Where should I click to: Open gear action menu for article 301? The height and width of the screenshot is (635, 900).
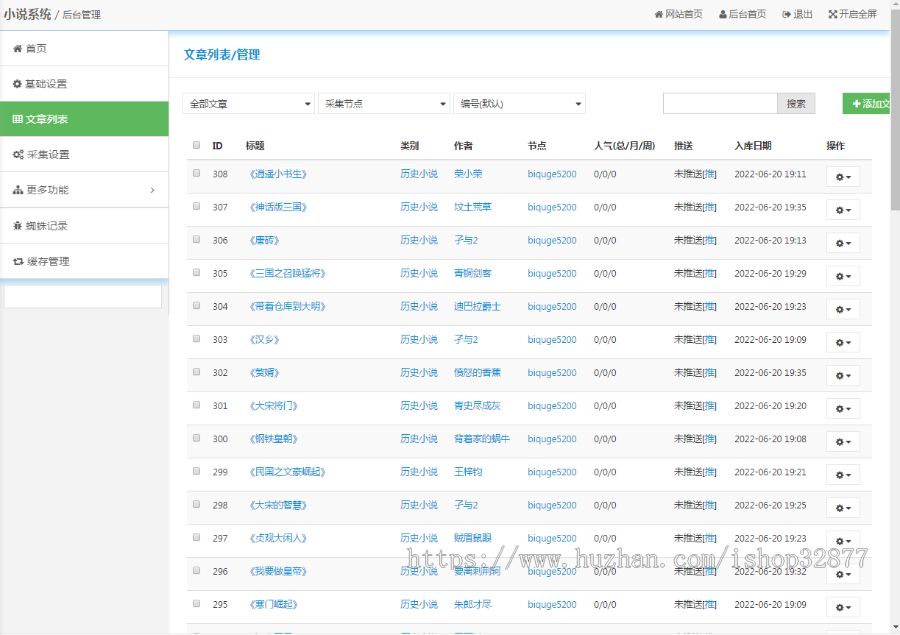tap(843, 409)
